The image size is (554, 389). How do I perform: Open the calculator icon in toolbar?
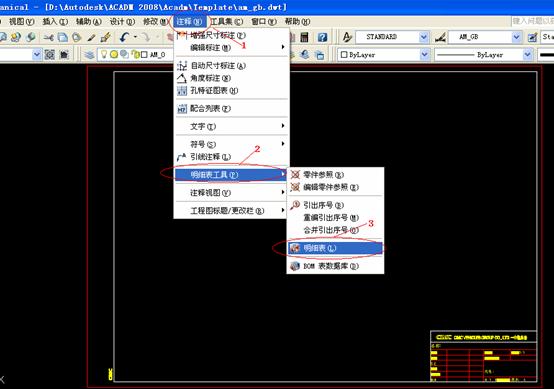[x=304, y=37]
